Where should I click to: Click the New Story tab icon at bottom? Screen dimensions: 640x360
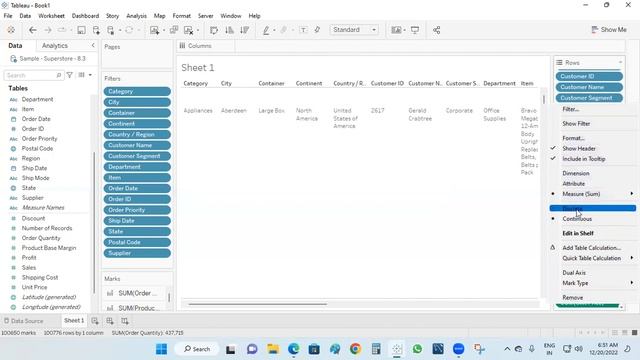click(125, 321)
